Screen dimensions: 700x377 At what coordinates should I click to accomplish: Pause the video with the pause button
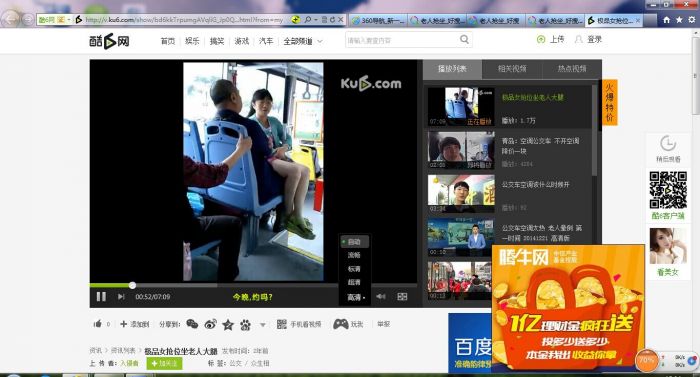click(x=101, y=297)
